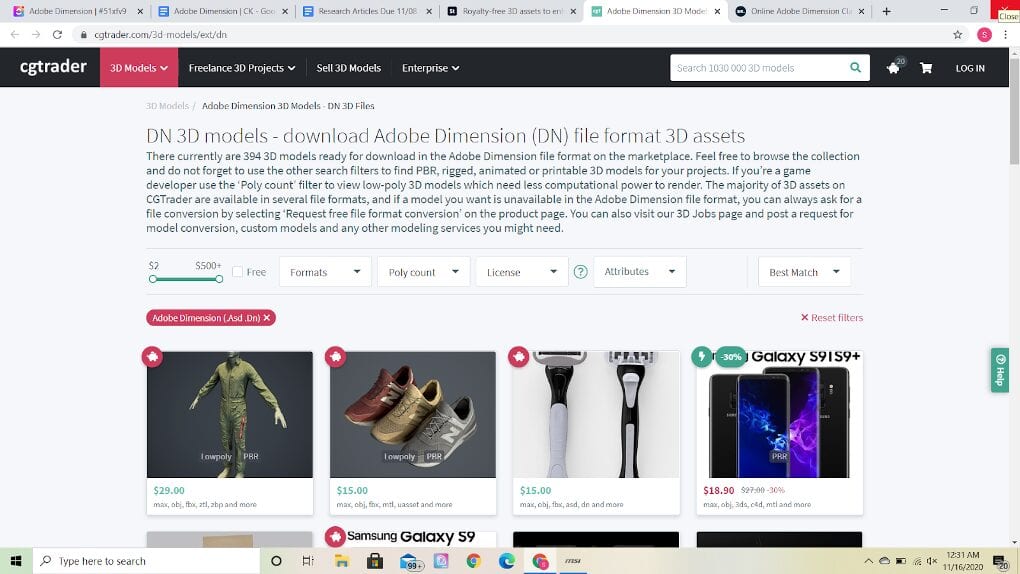Click badge icon on Samsung Galaxy S9 bottom card

click(335, 536)
